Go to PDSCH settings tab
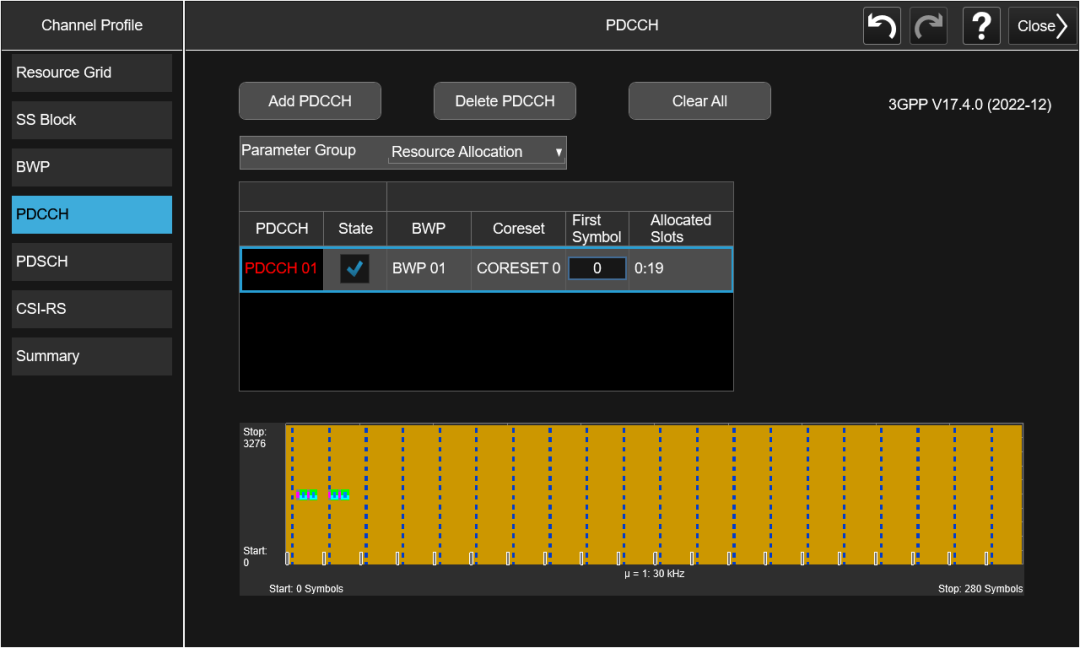The image size is (1080, 648). pos(92,262)
